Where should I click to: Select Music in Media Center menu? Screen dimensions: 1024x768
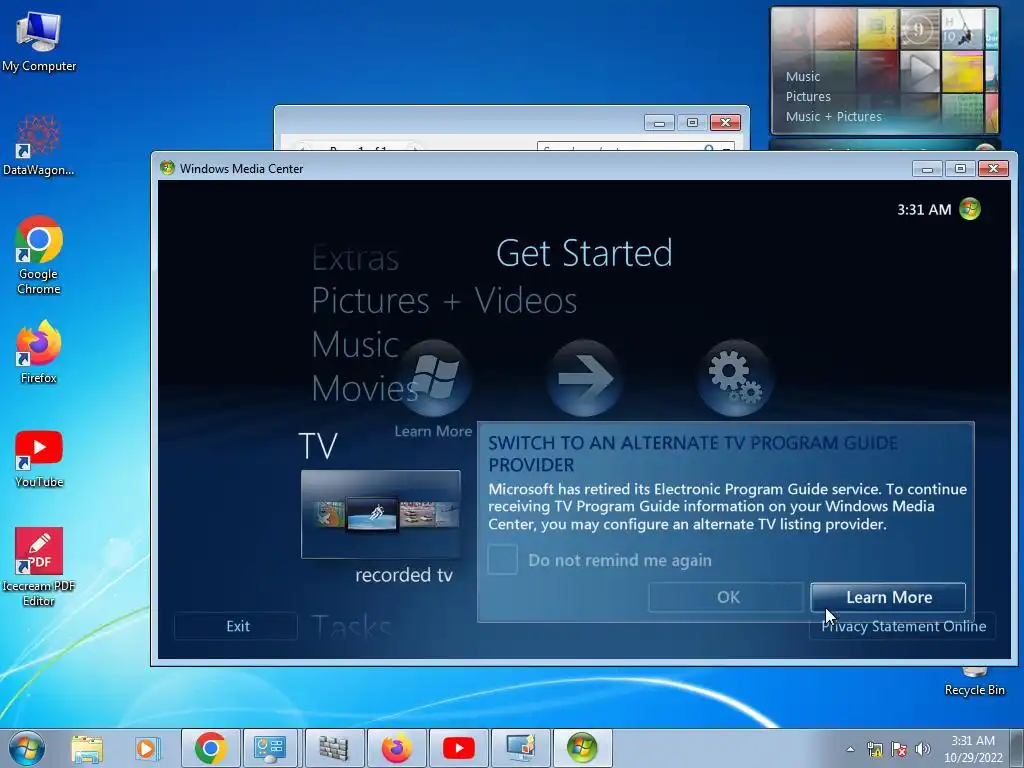tap(355, 344)
